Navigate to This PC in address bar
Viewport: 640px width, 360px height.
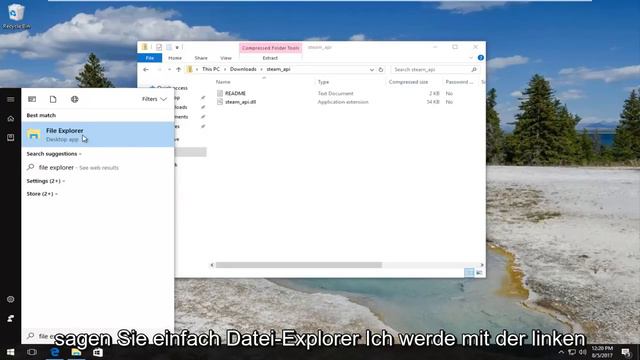click(x=211, y=69)
